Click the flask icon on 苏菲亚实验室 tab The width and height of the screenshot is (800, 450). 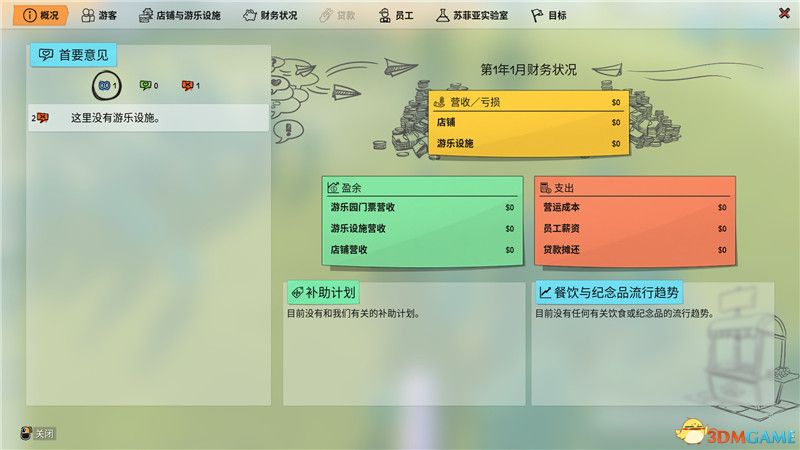coord(442,15)
